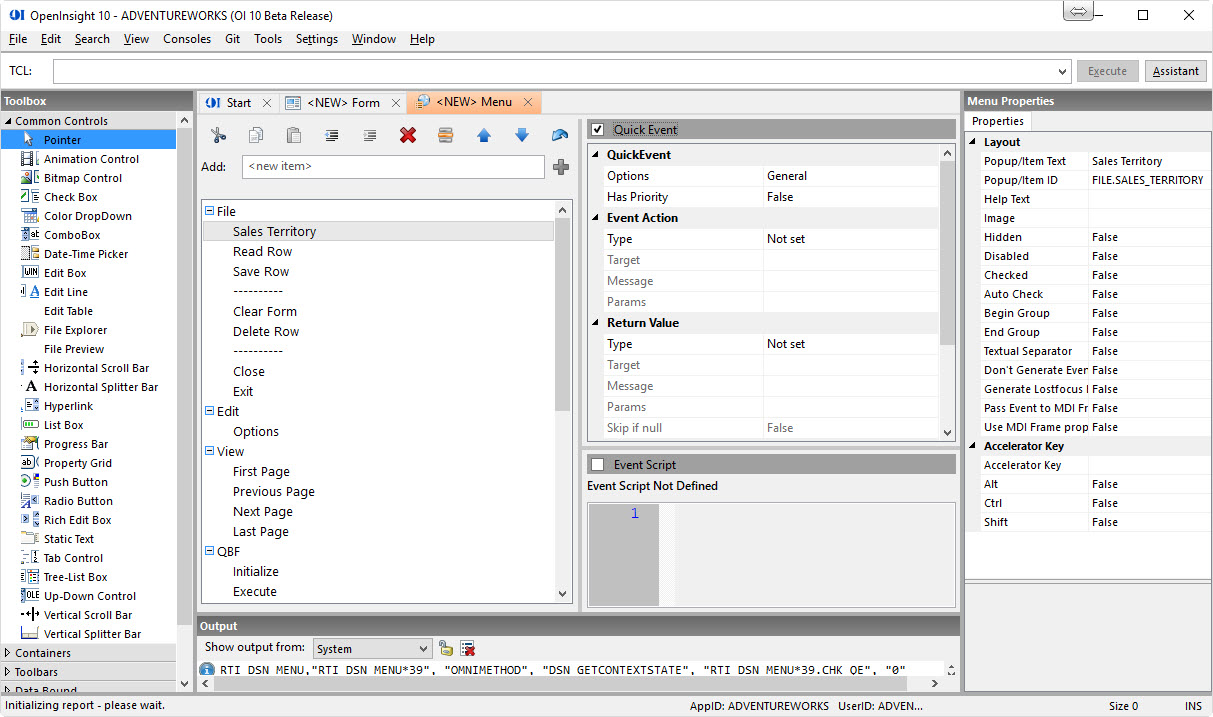Uncheck the Quick Event checkbox
1213x717 pixels.
pyautogui.click(x=598, y=129)
